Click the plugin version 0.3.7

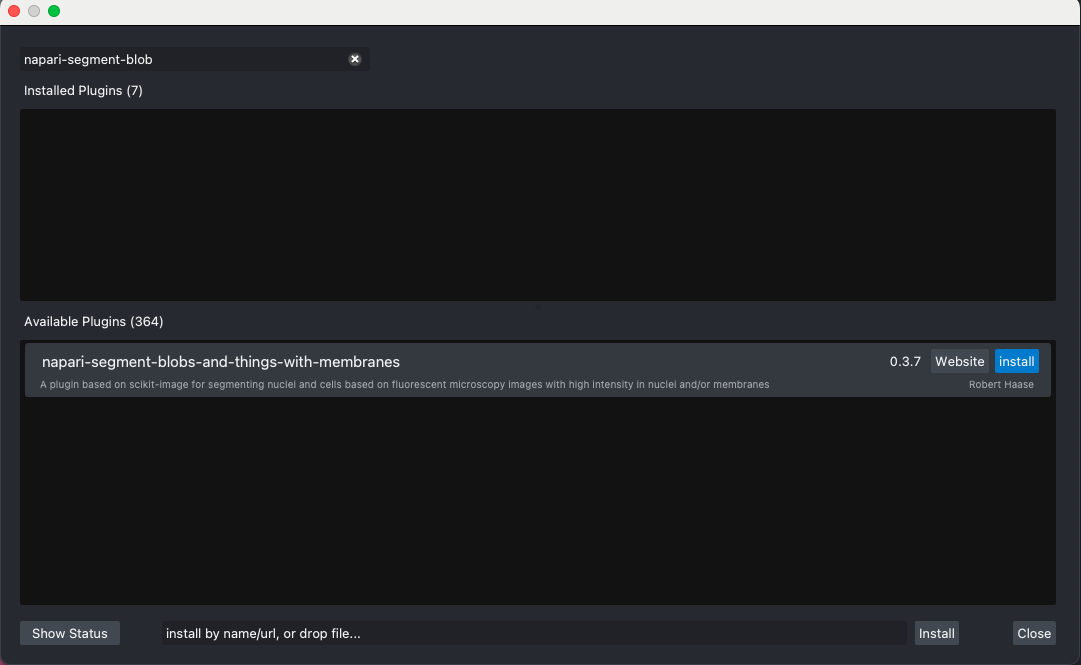pyautogui.click(x=905, y=362)
